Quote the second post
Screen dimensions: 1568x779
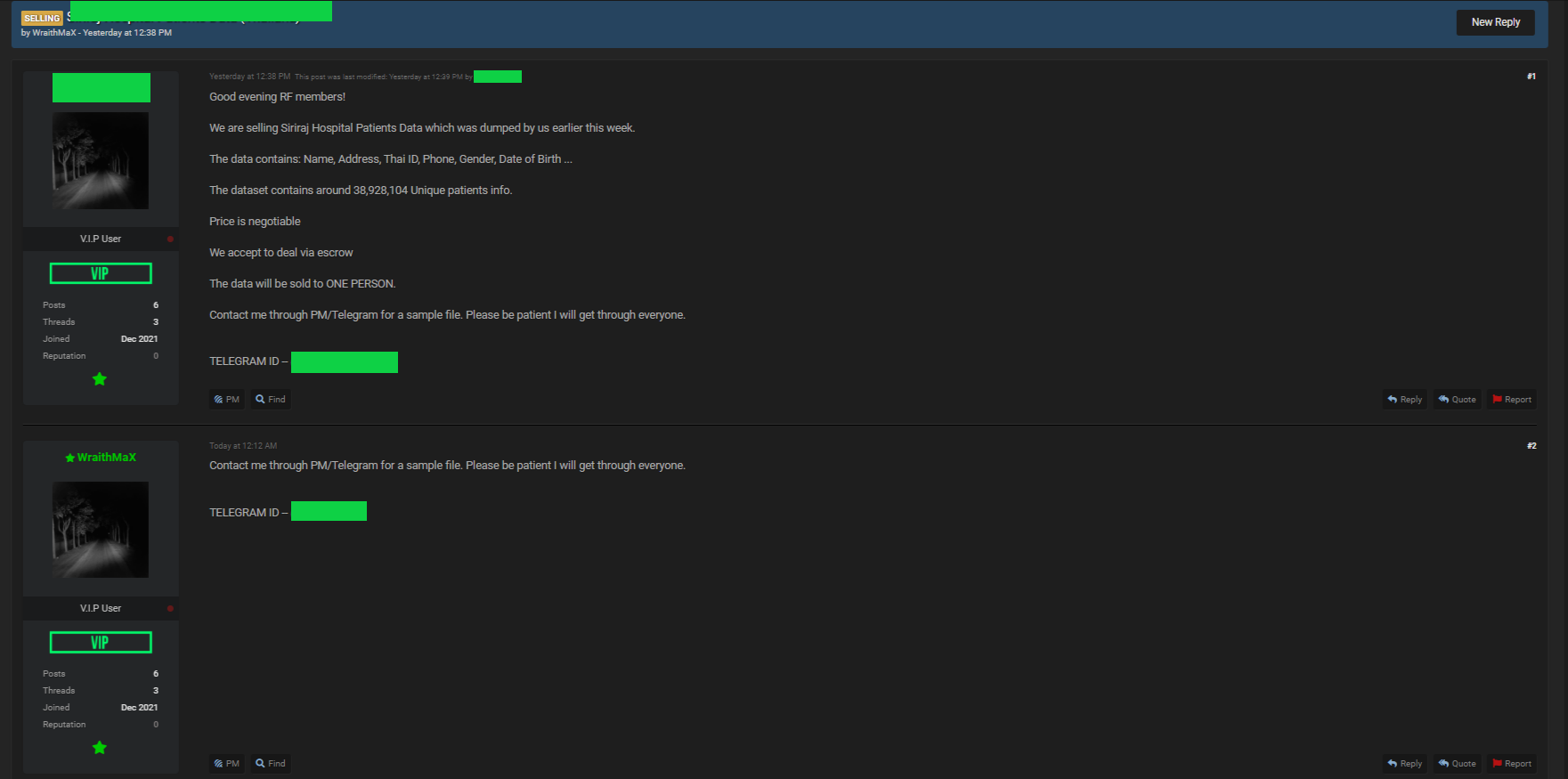pyautogui.click(x=1457, y=764)
